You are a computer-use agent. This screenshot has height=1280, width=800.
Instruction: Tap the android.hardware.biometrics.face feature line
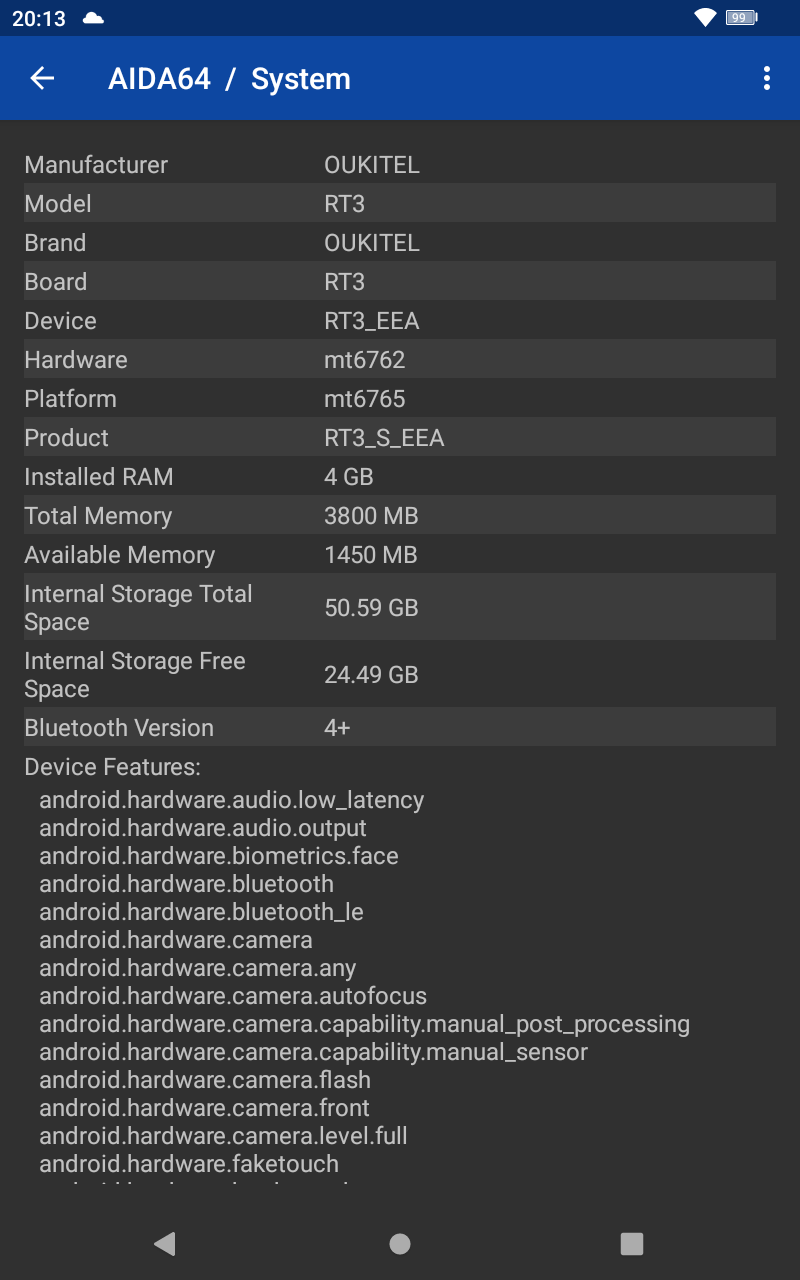click(x=219, y=856)
